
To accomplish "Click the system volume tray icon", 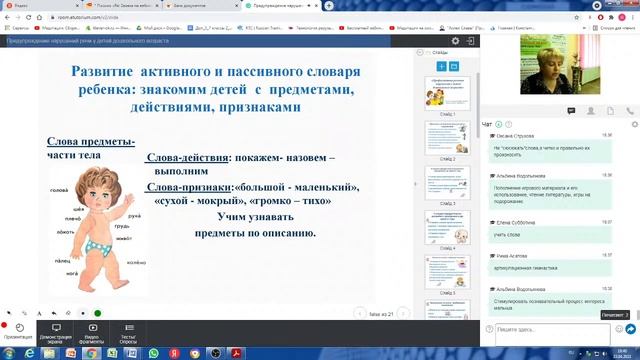I will 605,354.
